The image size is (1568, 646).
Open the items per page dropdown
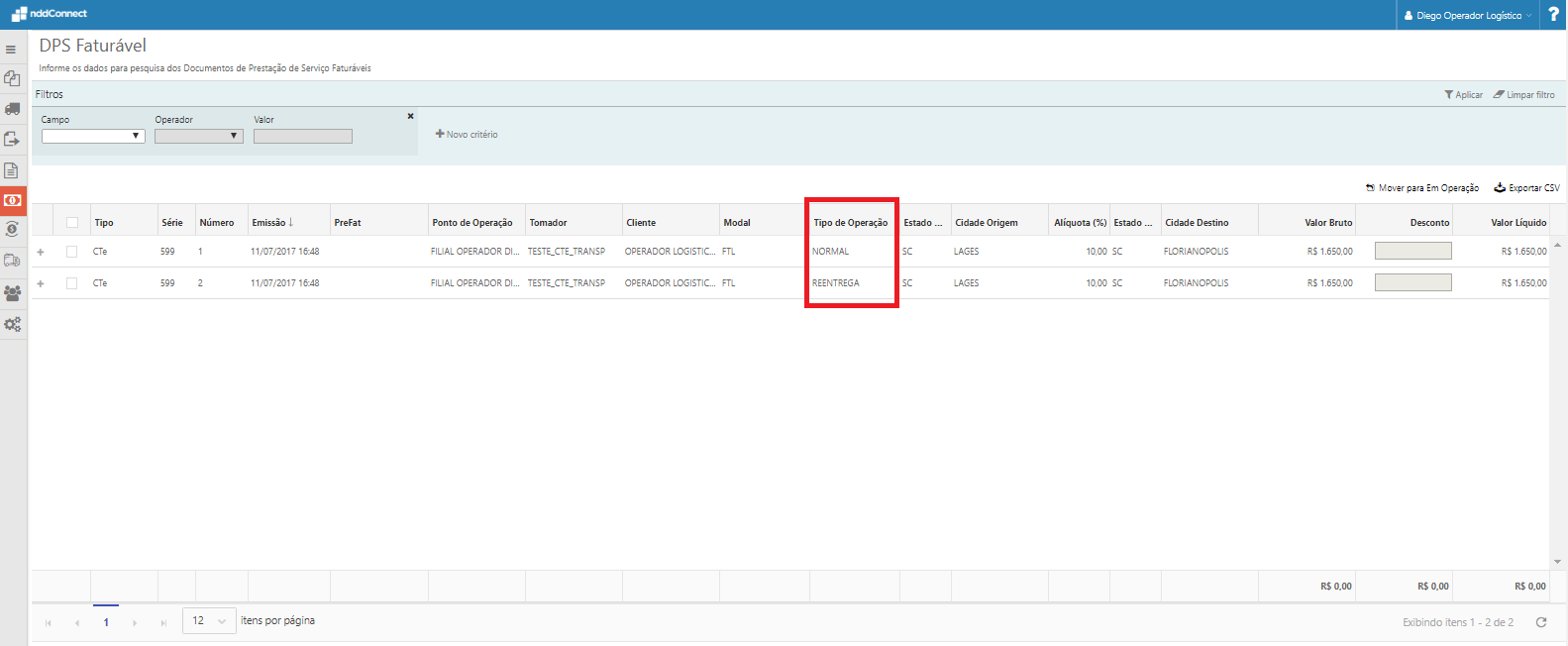click(209, 621)
